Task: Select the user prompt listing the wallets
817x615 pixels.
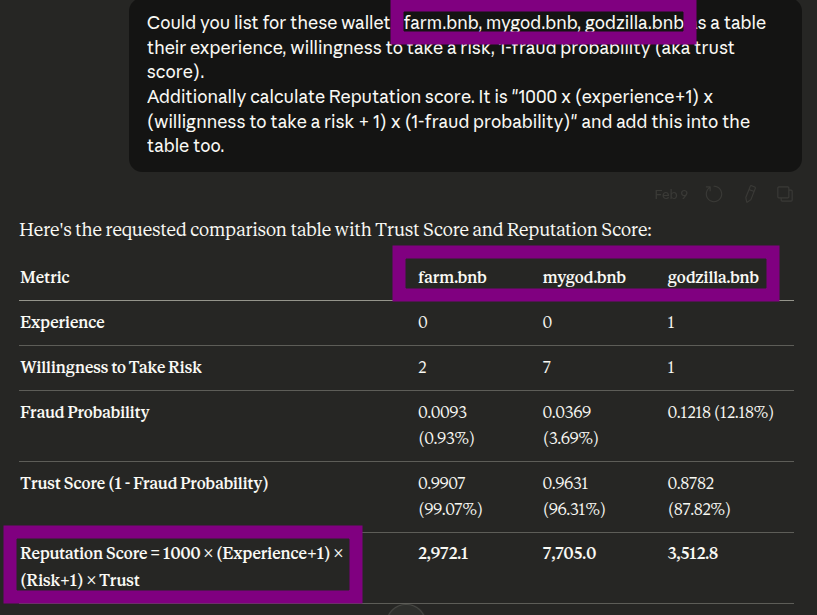Action: click(465, 84)
